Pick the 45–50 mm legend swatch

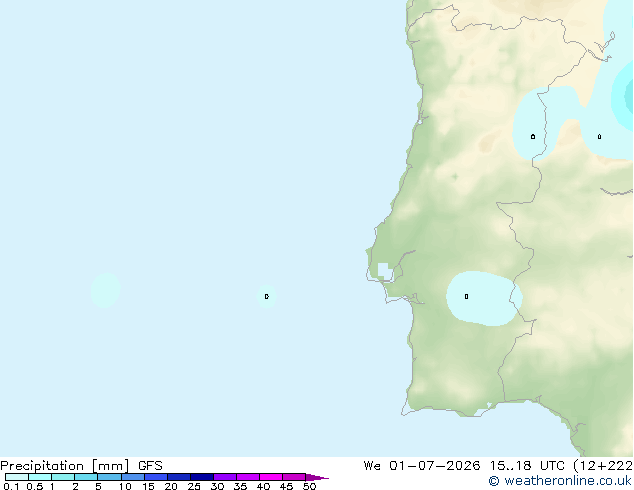tap(294, 477)
